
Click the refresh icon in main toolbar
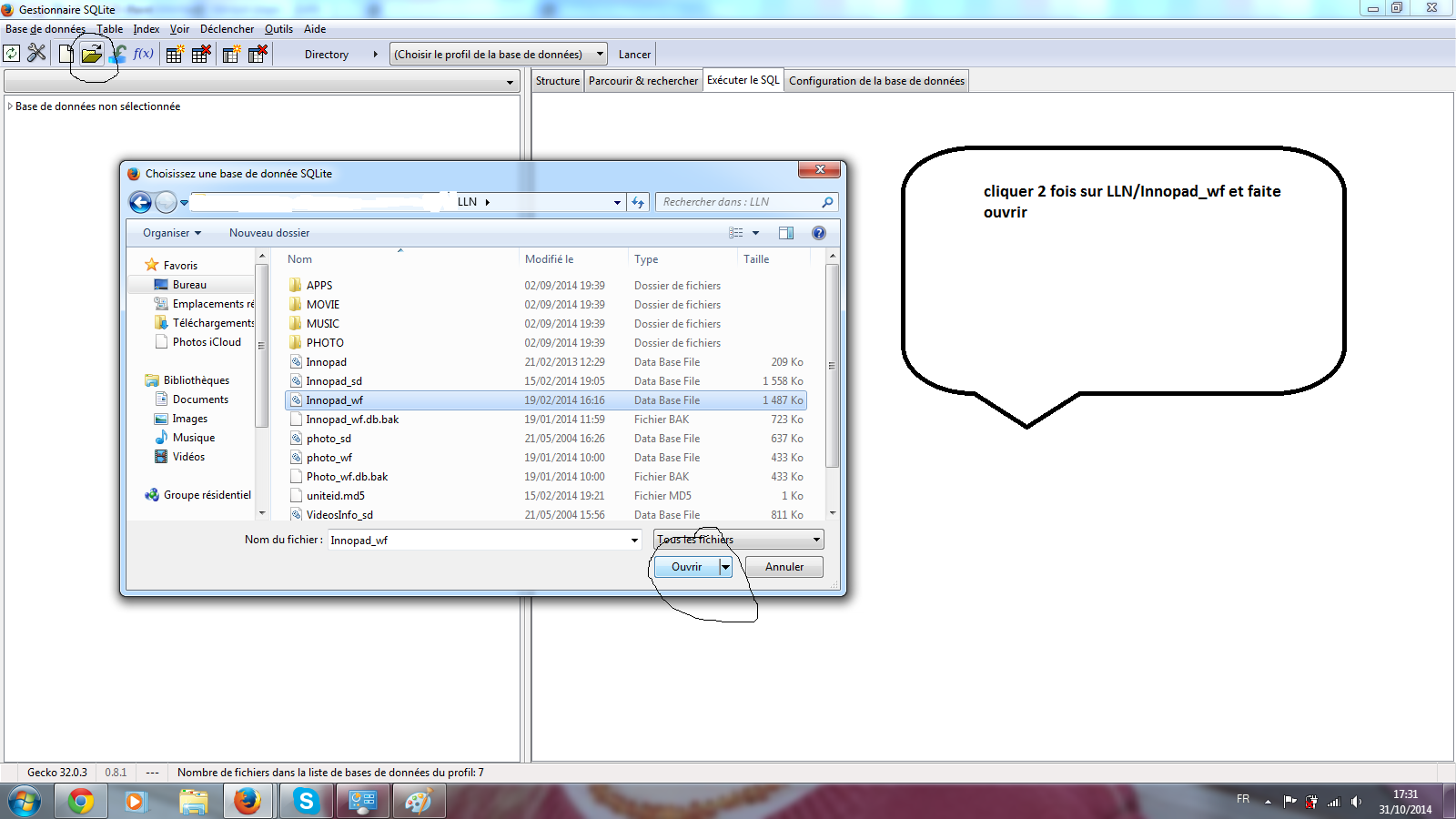(12, 55)
